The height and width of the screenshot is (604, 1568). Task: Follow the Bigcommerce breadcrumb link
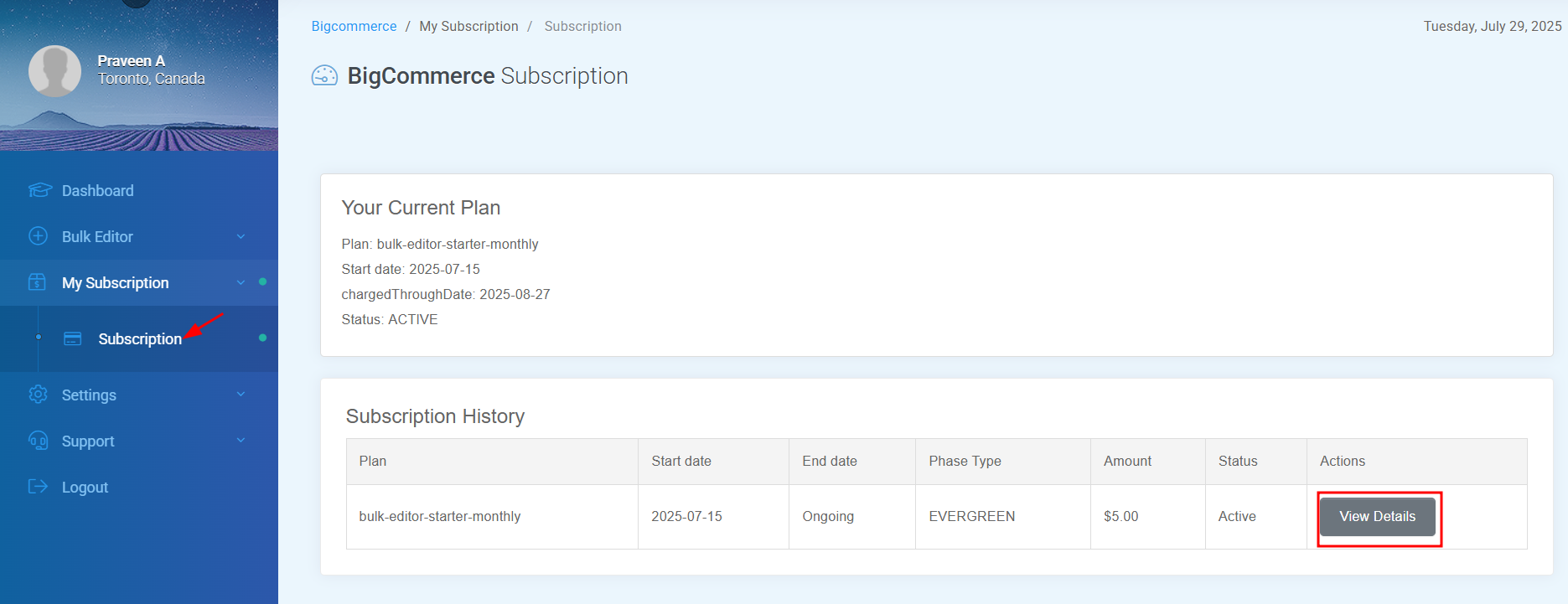click(354, 26)
